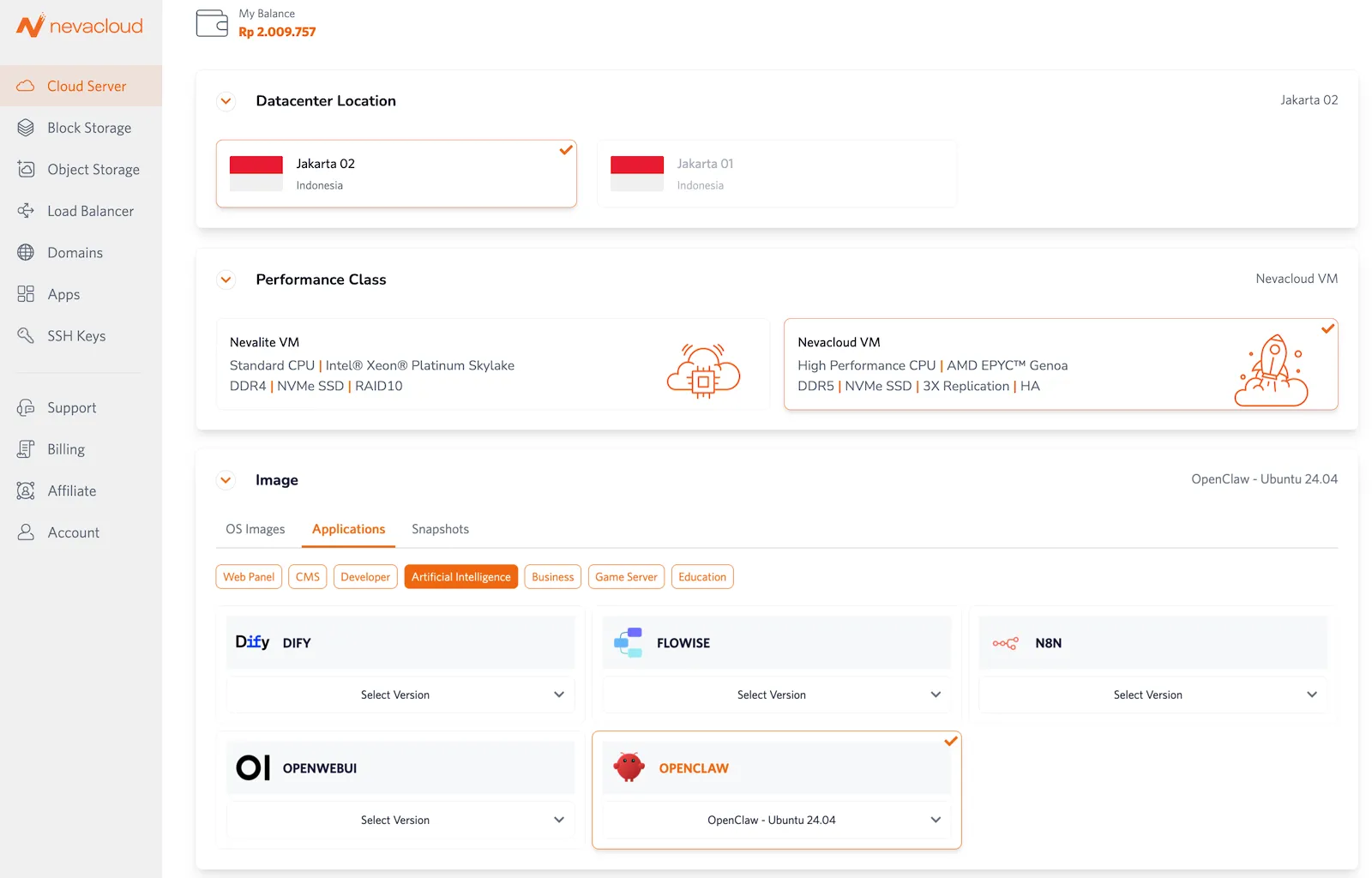Viewport: 1372px width, 878px height.
Task: Click the Domains globe icon
Action: point(27,252)
